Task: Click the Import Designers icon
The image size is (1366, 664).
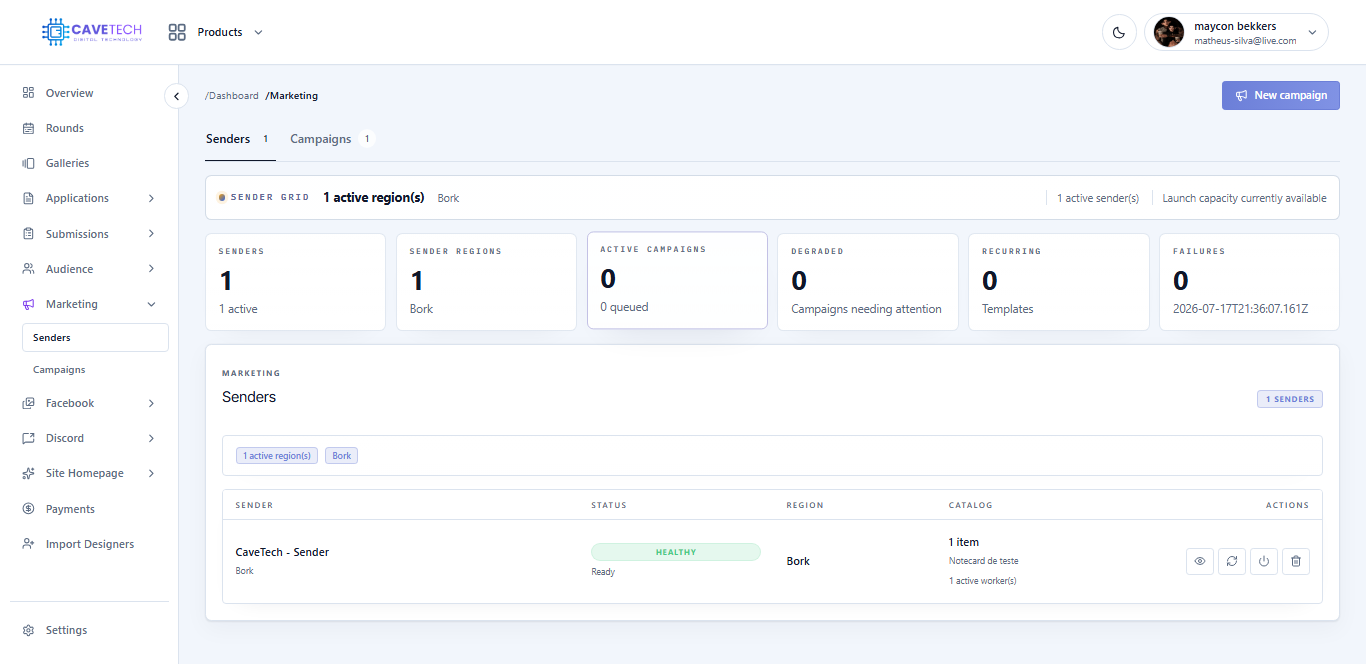Action: pyautogui.click(x=28, y=544)
